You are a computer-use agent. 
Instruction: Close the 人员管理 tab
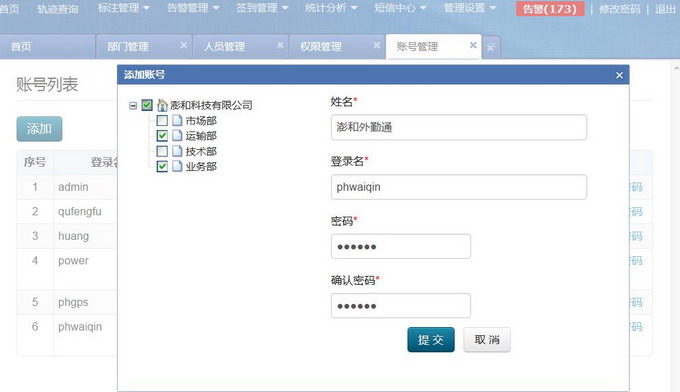(280, 45)
